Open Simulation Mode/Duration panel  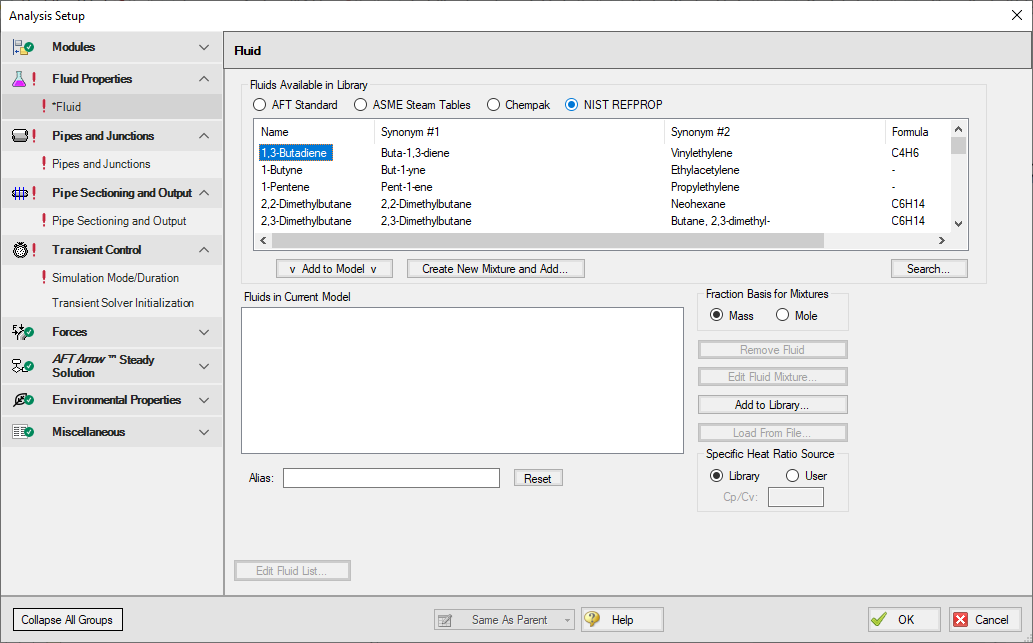[115, 278]
